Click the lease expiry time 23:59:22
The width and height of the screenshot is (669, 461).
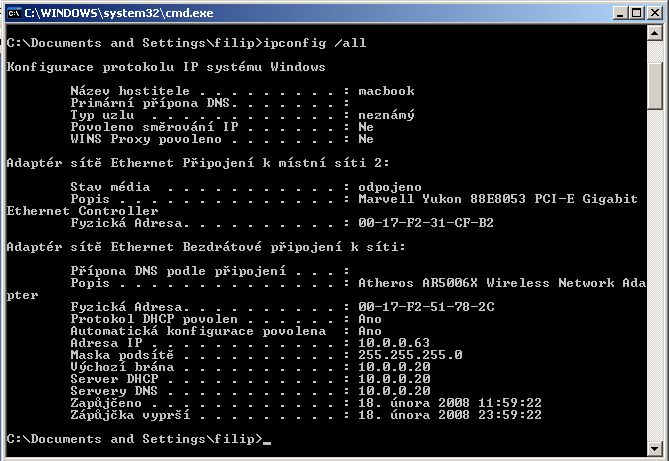click(x=510, y=415)
